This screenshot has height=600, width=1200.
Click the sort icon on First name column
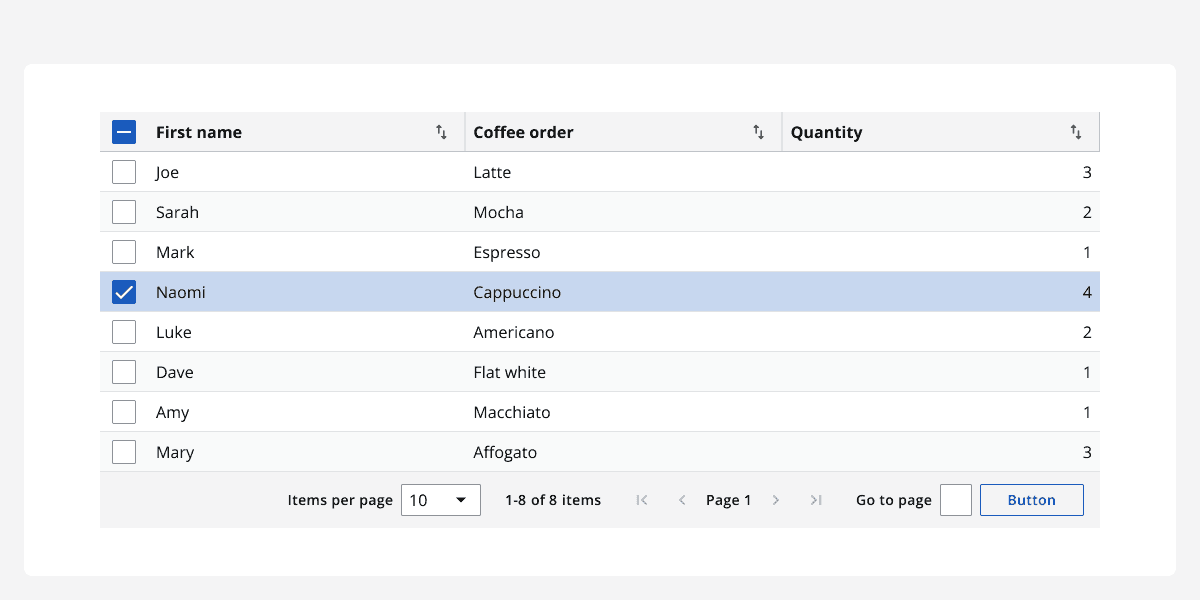coord(440,131)
